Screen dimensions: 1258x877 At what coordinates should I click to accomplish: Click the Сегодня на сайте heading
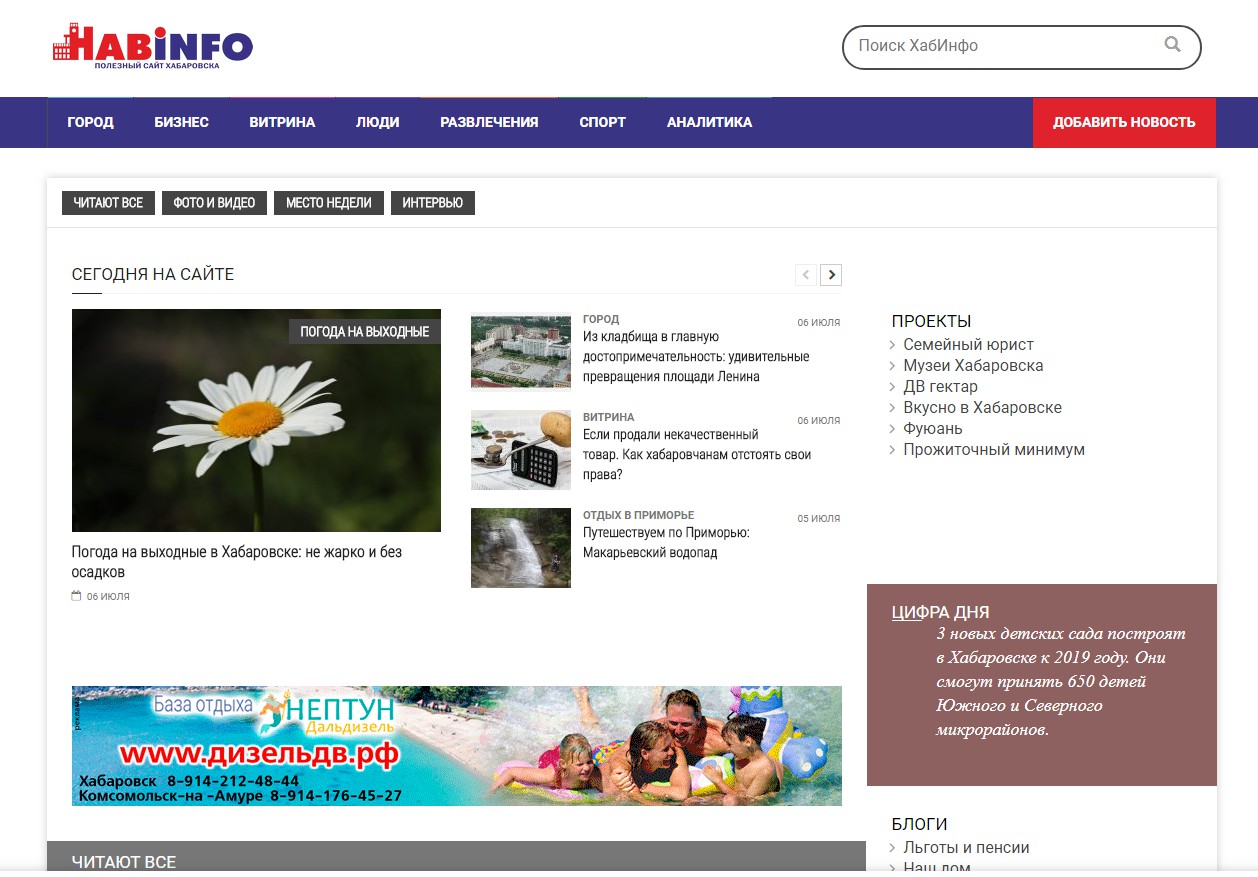tap(153, 275)
